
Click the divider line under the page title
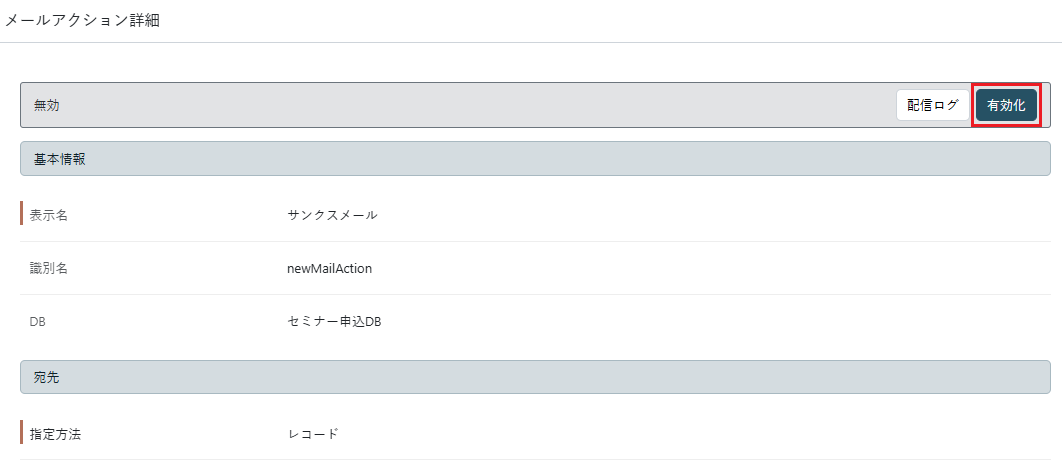[x=531, y=42]
